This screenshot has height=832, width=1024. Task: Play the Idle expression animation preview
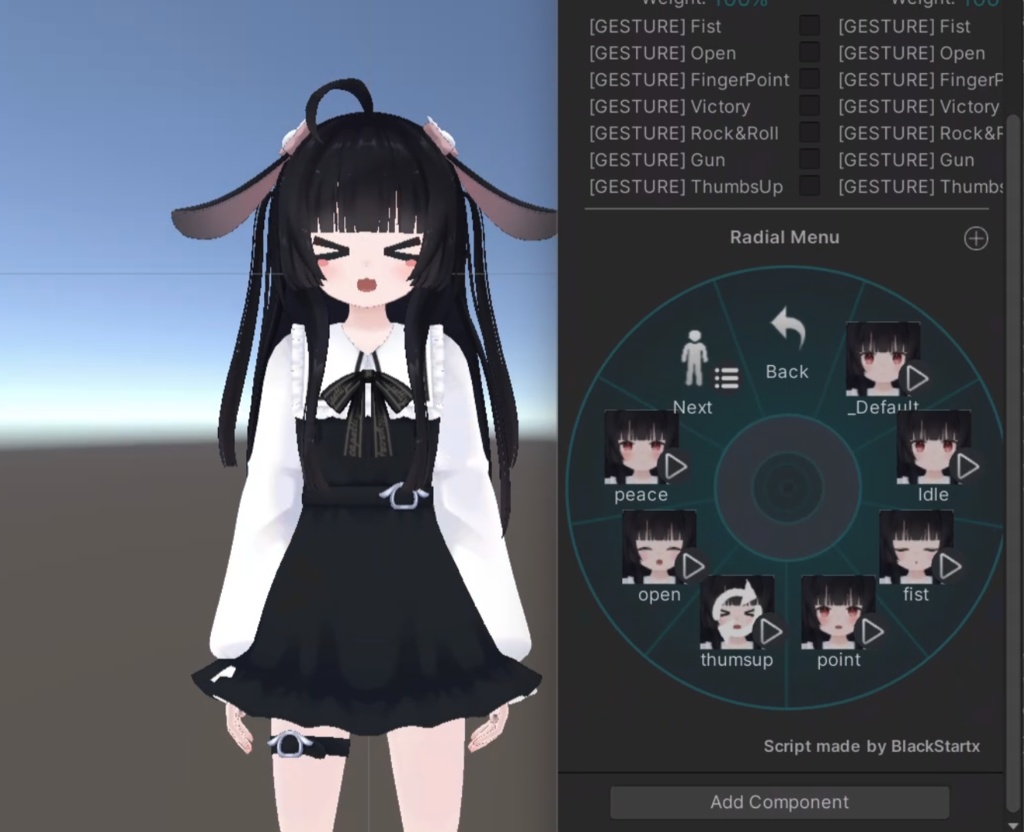pyautogui.click(x=966, y=466)
